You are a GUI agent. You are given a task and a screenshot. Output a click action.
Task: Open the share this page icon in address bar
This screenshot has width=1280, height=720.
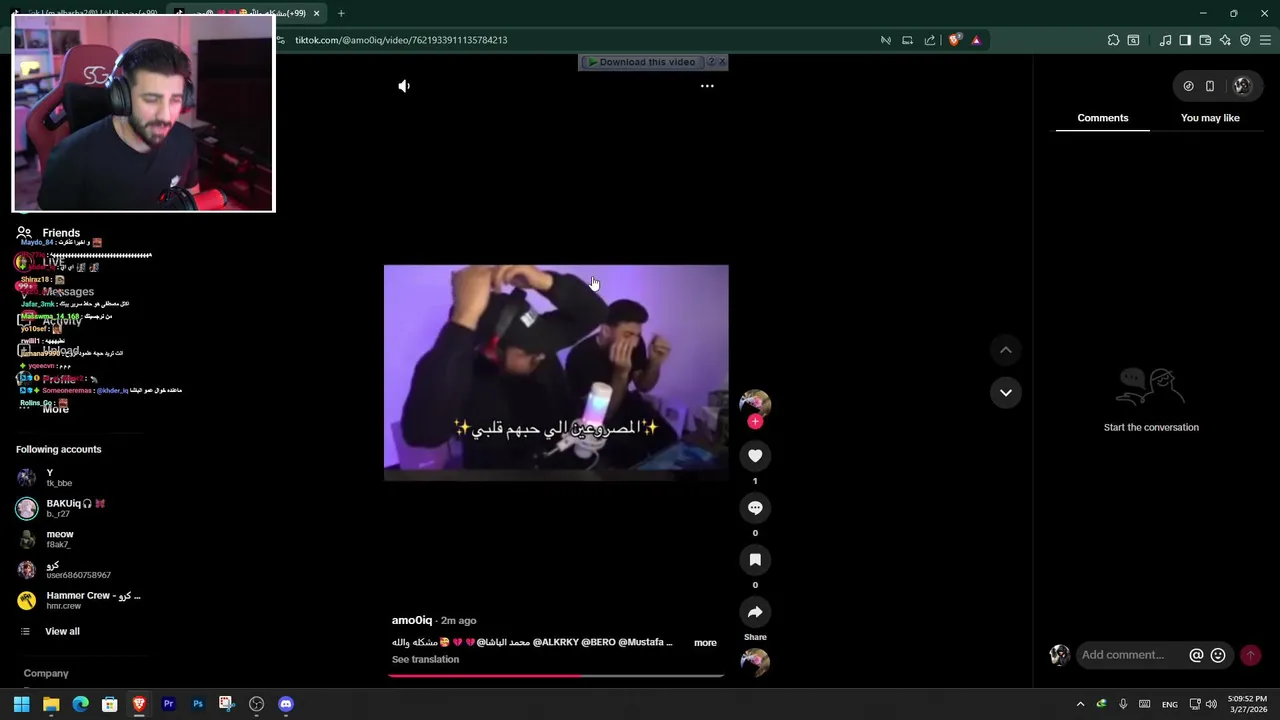click(930, 40)
